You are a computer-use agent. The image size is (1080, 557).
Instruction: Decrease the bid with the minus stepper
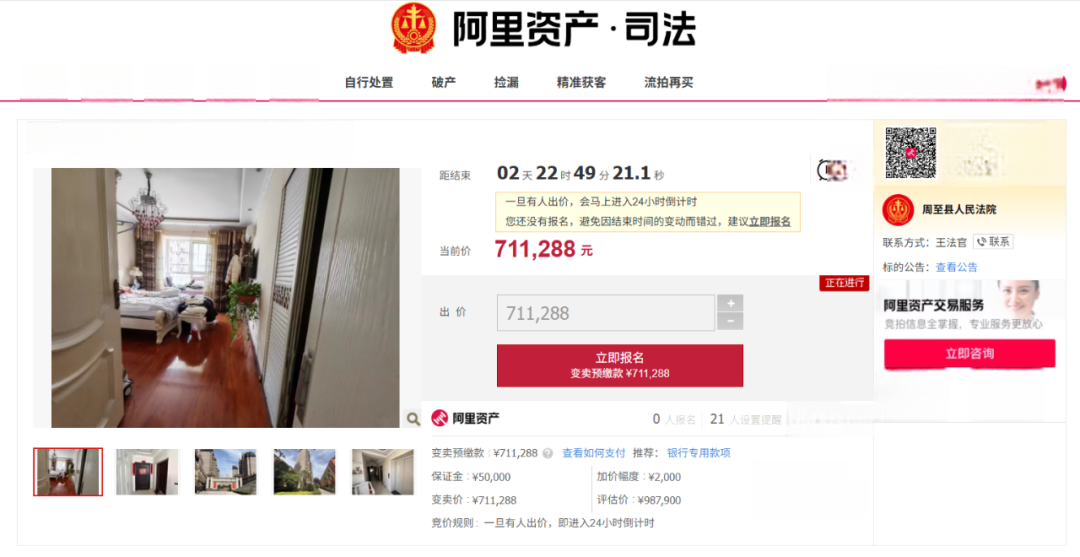(x=730, y=322)
